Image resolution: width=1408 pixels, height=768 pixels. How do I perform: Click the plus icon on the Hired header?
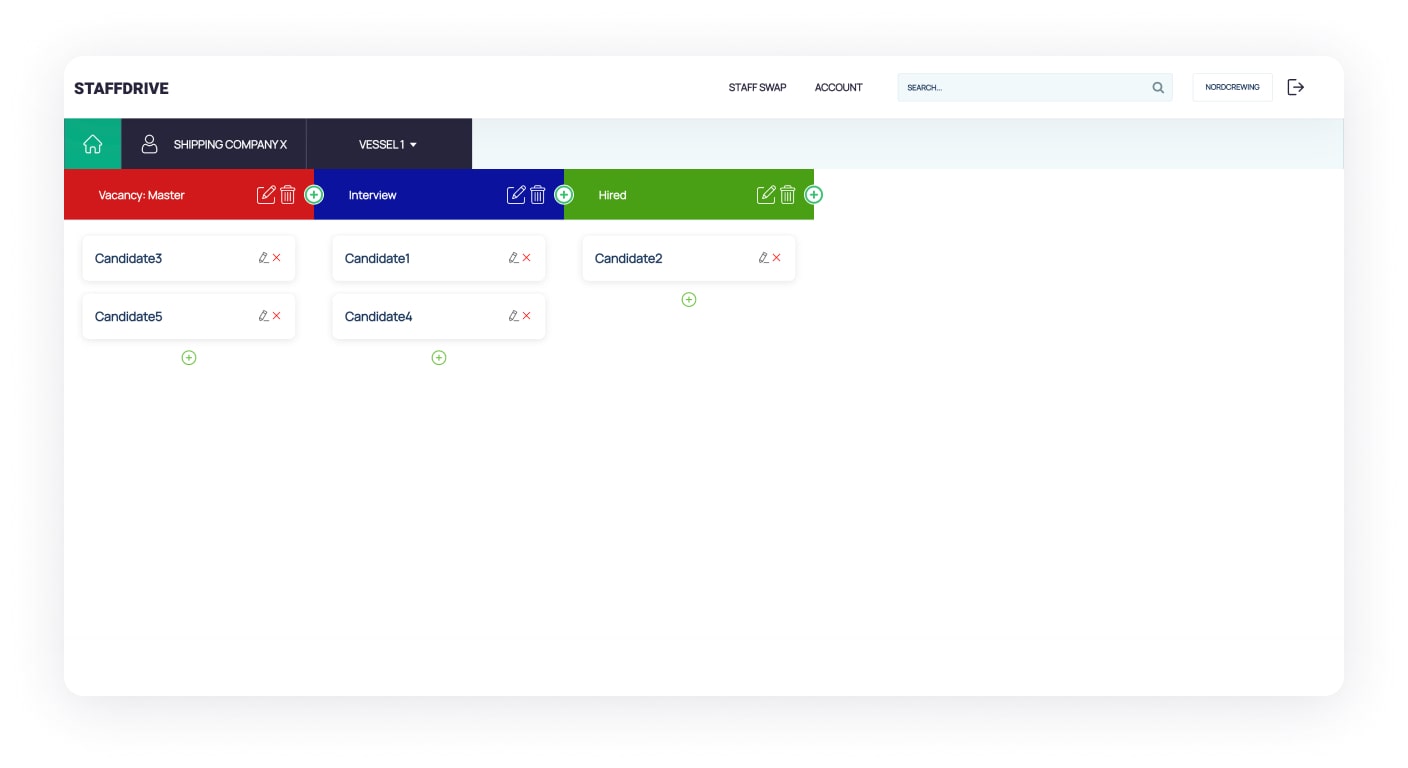(814, 195)
